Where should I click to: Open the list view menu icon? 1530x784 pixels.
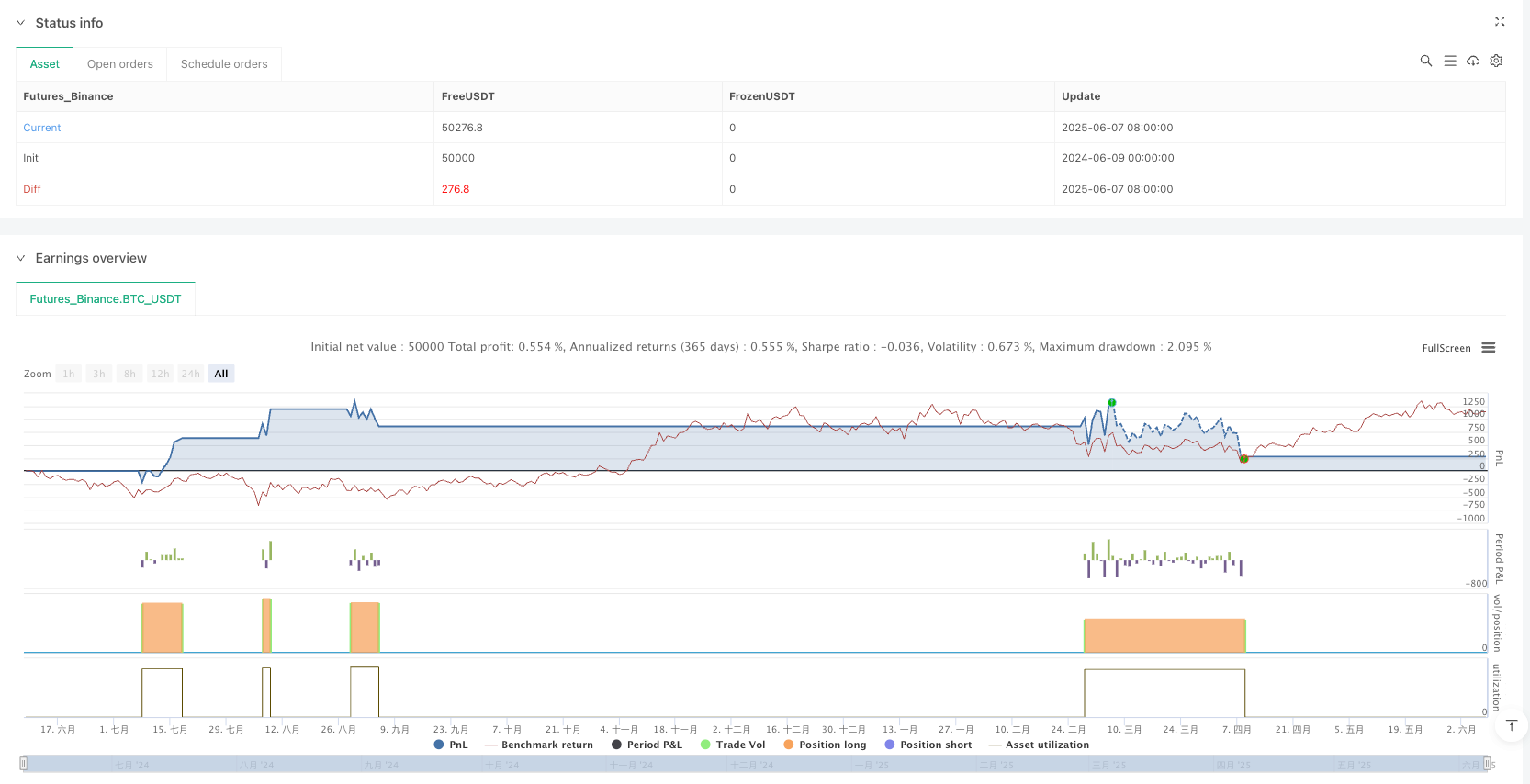(x=1449, y=61)
